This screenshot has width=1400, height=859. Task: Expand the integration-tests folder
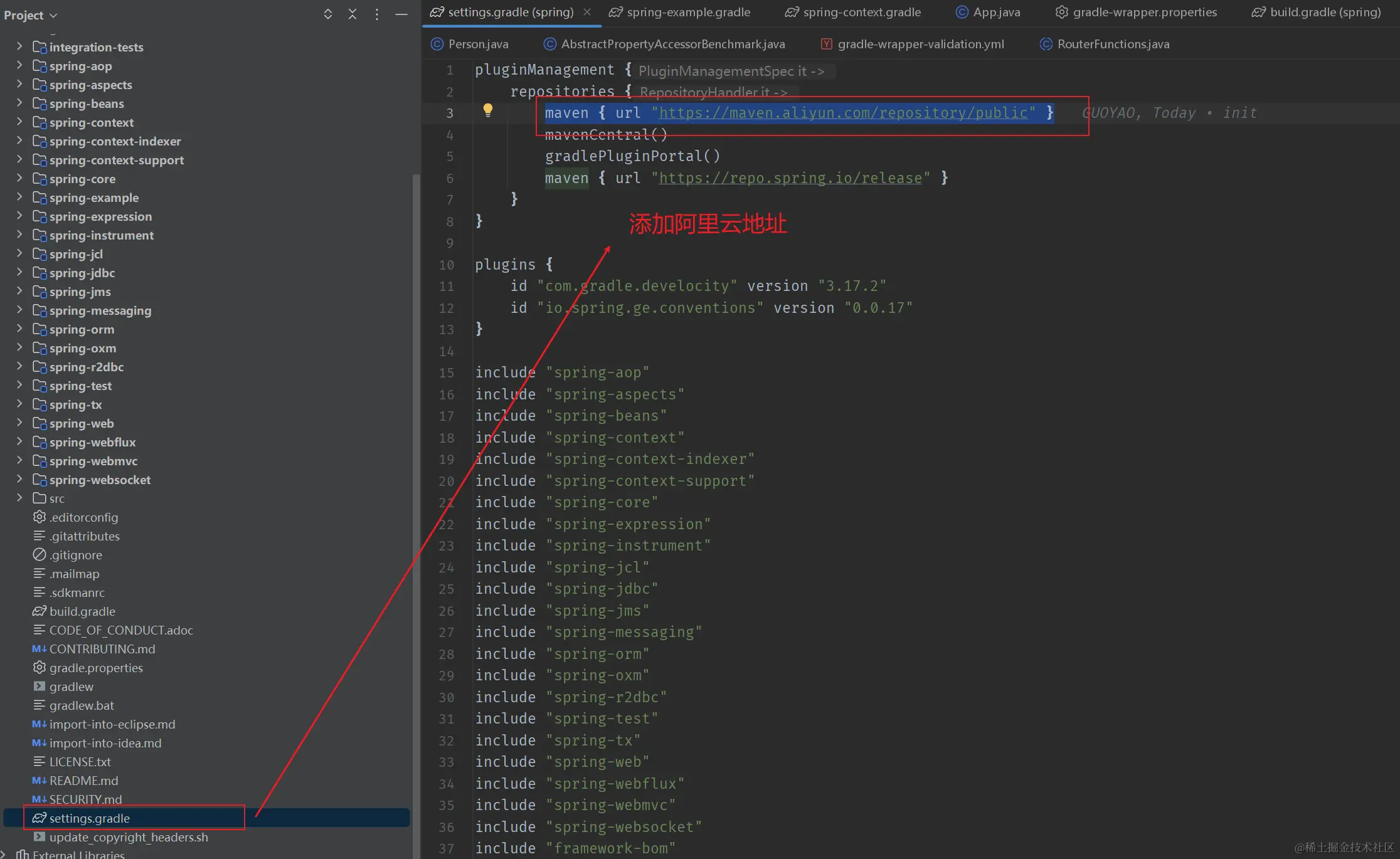(19, 47)
